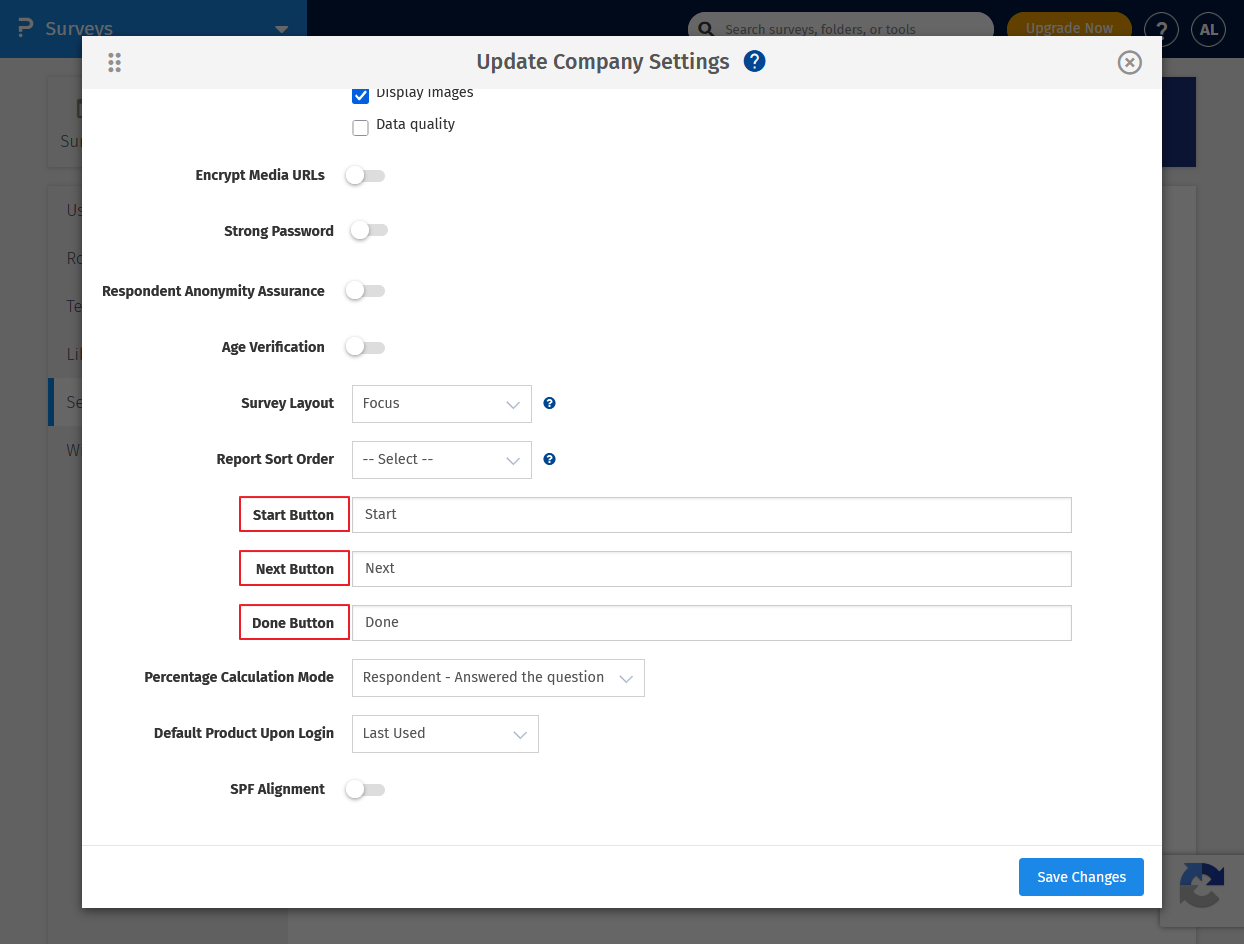Click the help icon next to Survey Layout
1244x944 pixels.
pyautogui.click(x=549, y=403)
